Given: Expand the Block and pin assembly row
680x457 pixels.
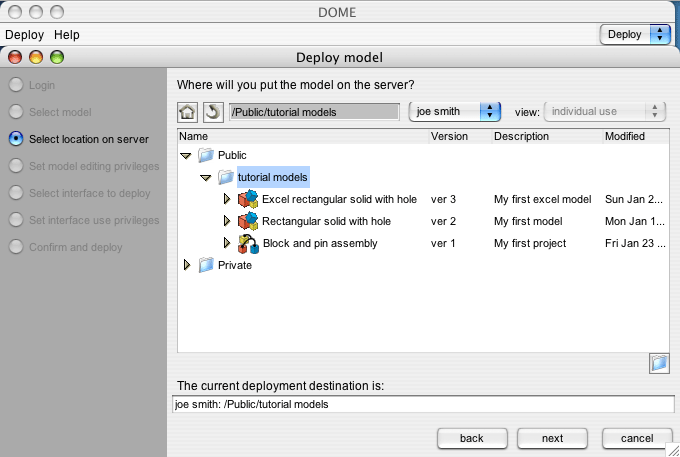Looking at the screenshot, I should 226,243.
